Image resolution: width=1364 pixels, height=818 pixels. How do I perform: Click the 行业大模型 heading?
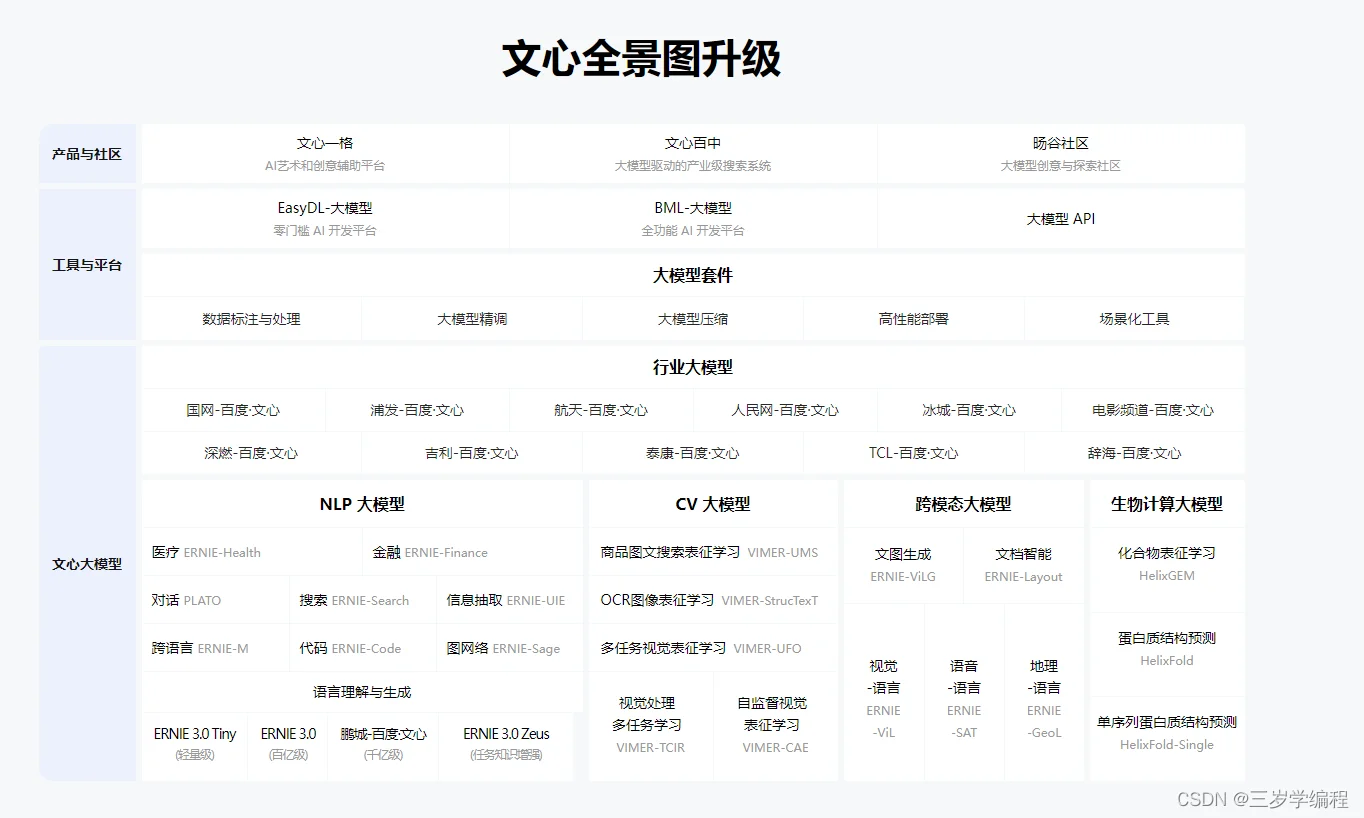(x=693, y=367)
